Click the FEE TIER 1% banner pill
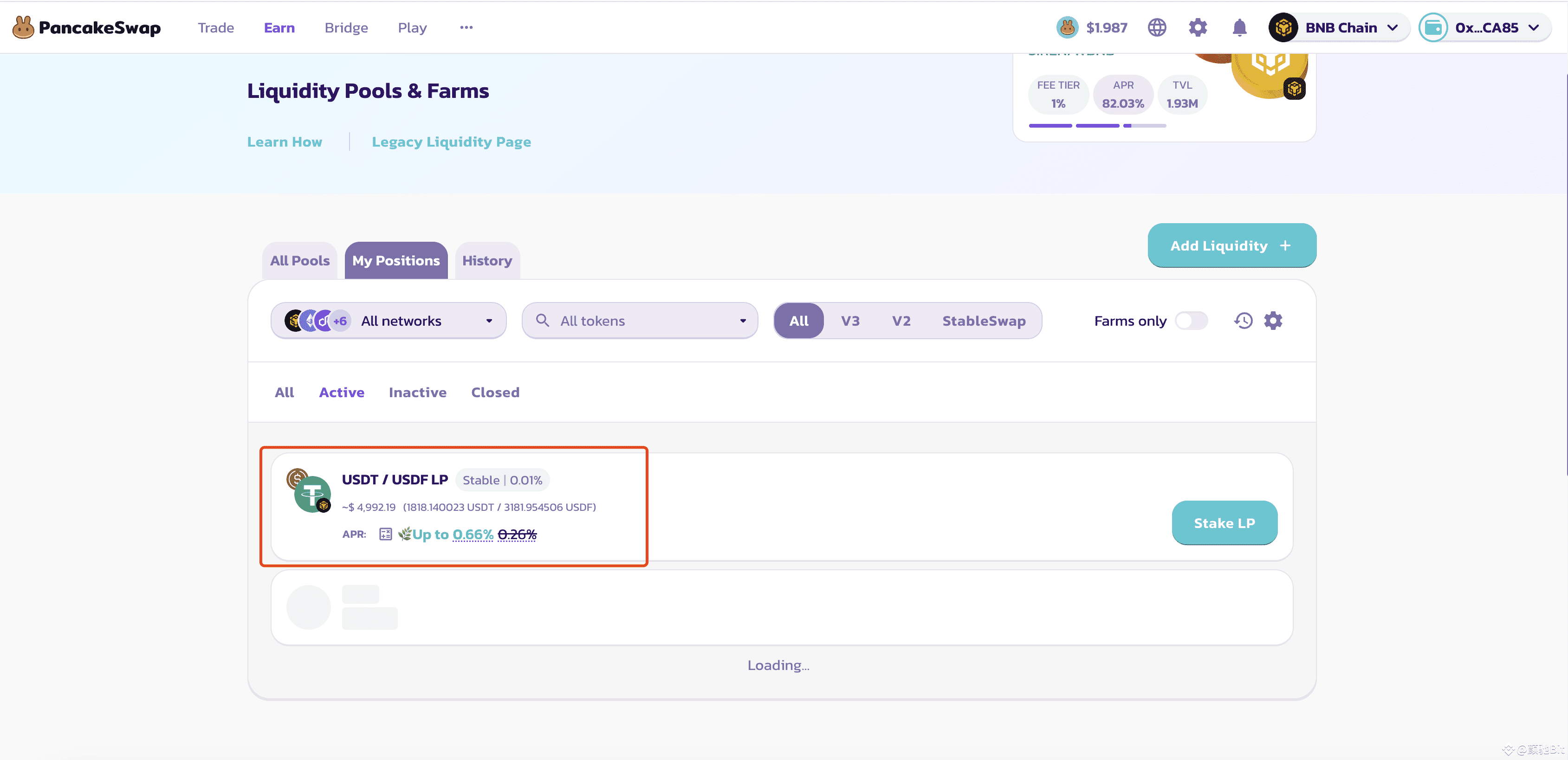 point(1058,94)
